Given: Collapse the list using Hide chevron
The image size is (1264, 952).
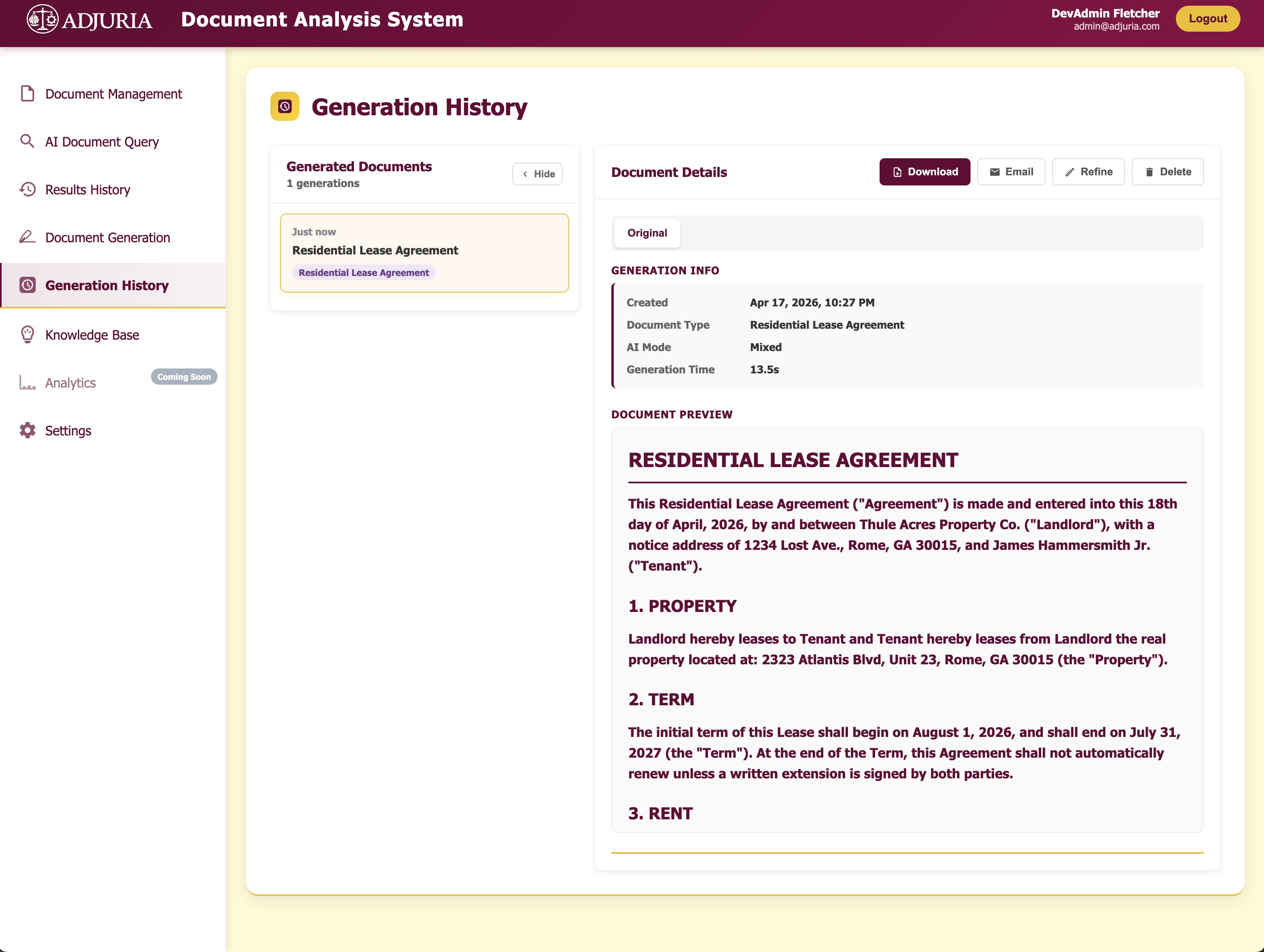Looking at the screenshot, I should click(525, 174).
